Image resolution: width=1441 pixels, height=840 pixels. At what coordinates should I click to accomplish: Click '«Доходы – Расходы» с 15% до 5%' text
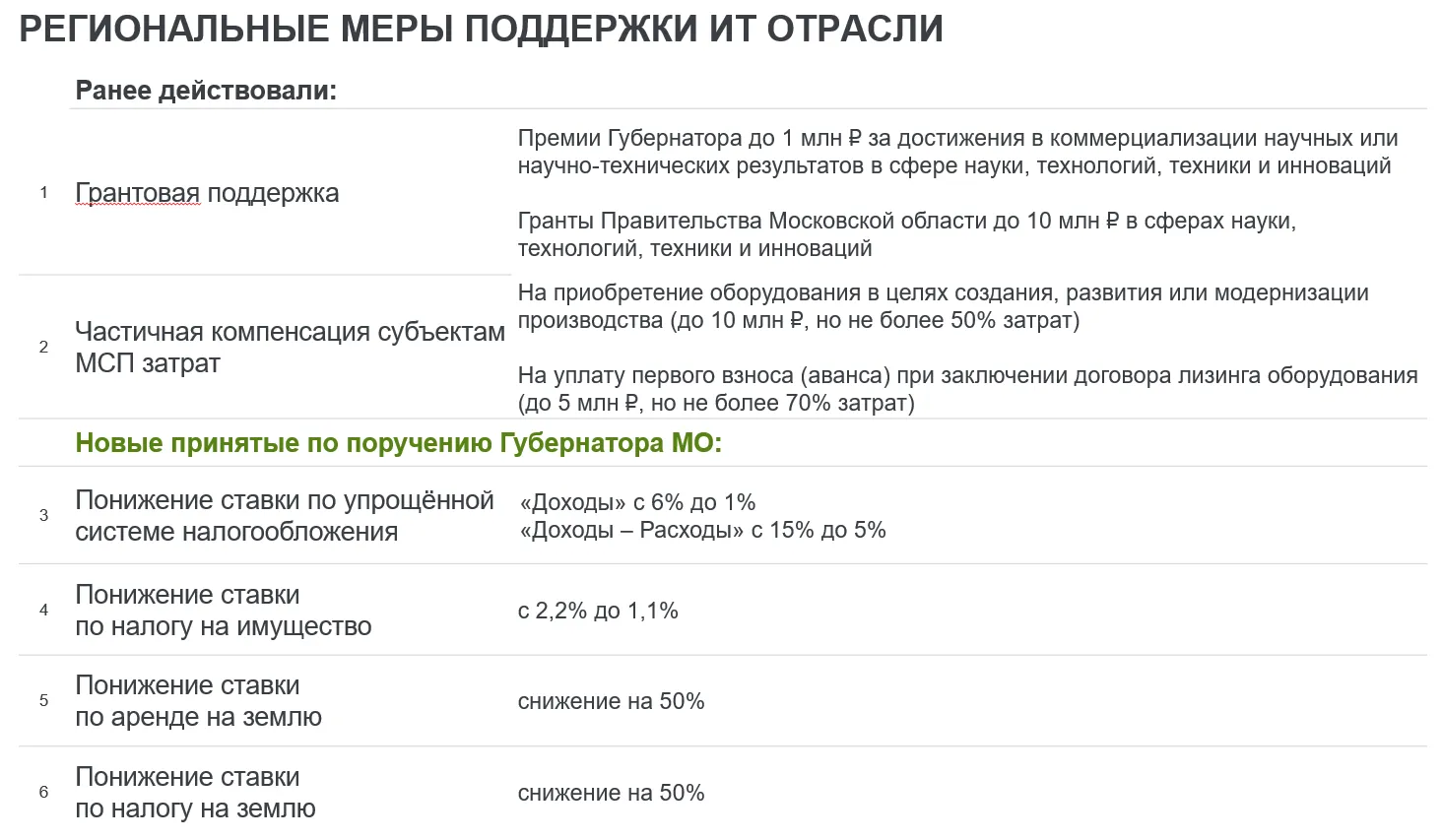(x=702, y=530)
